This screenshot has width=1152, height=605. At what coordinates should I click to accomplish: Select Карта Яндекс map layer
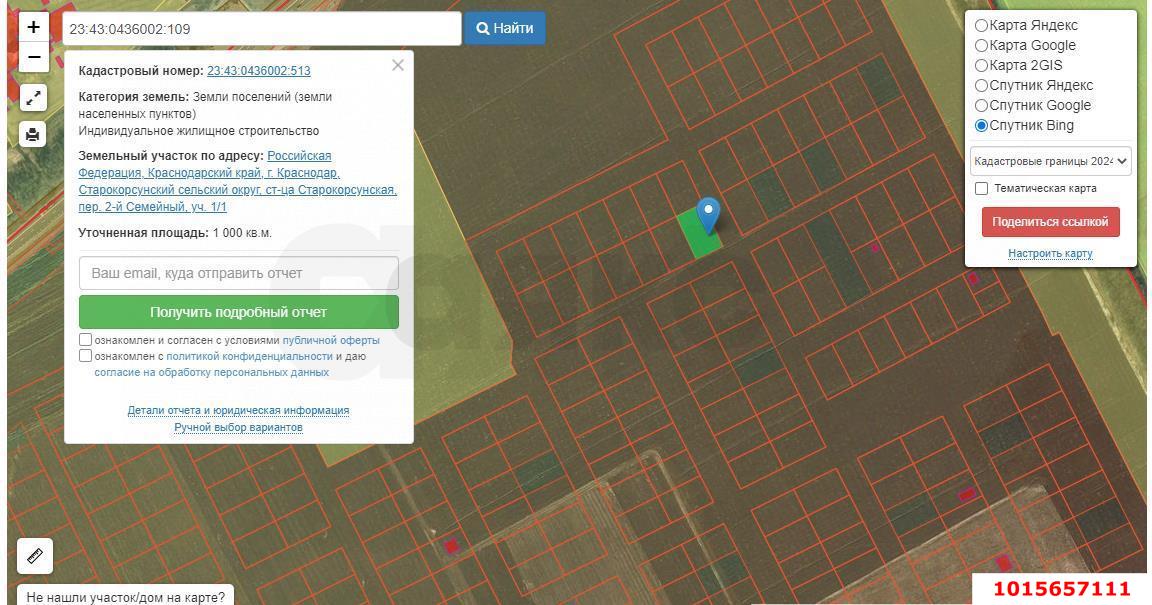point(982,26)
